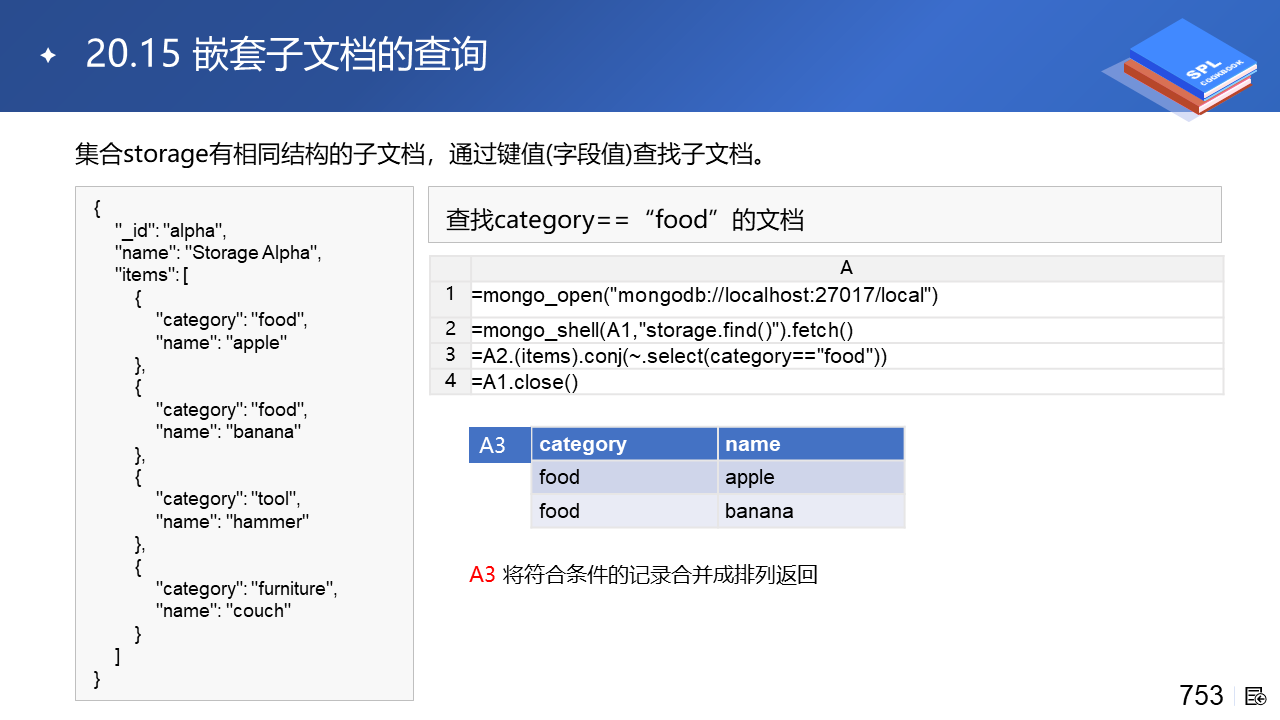Click the "food" cell in the banana row
1280x720 pixels.
tap(624, 511)
